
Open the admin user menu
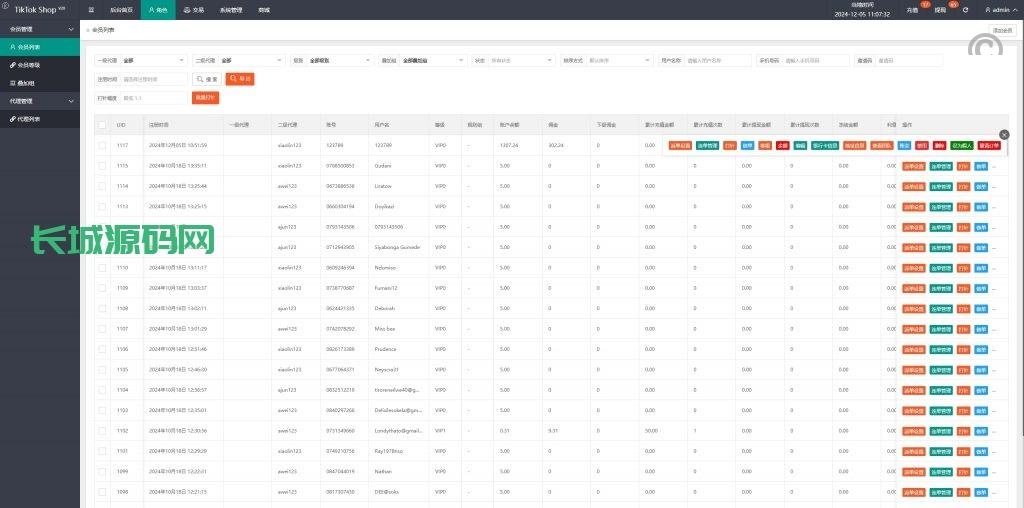pos(996,9)
